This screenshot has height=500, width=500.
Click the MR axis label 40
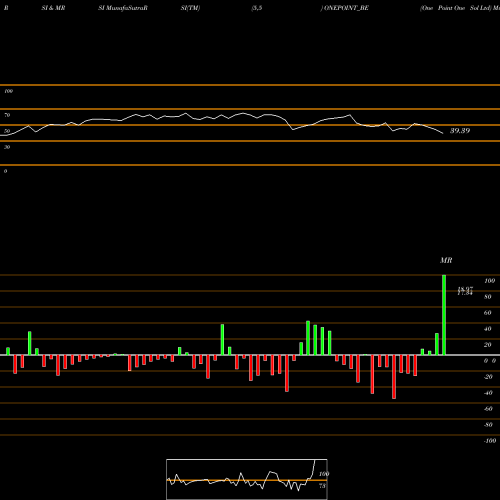click(x=488, y=329)
